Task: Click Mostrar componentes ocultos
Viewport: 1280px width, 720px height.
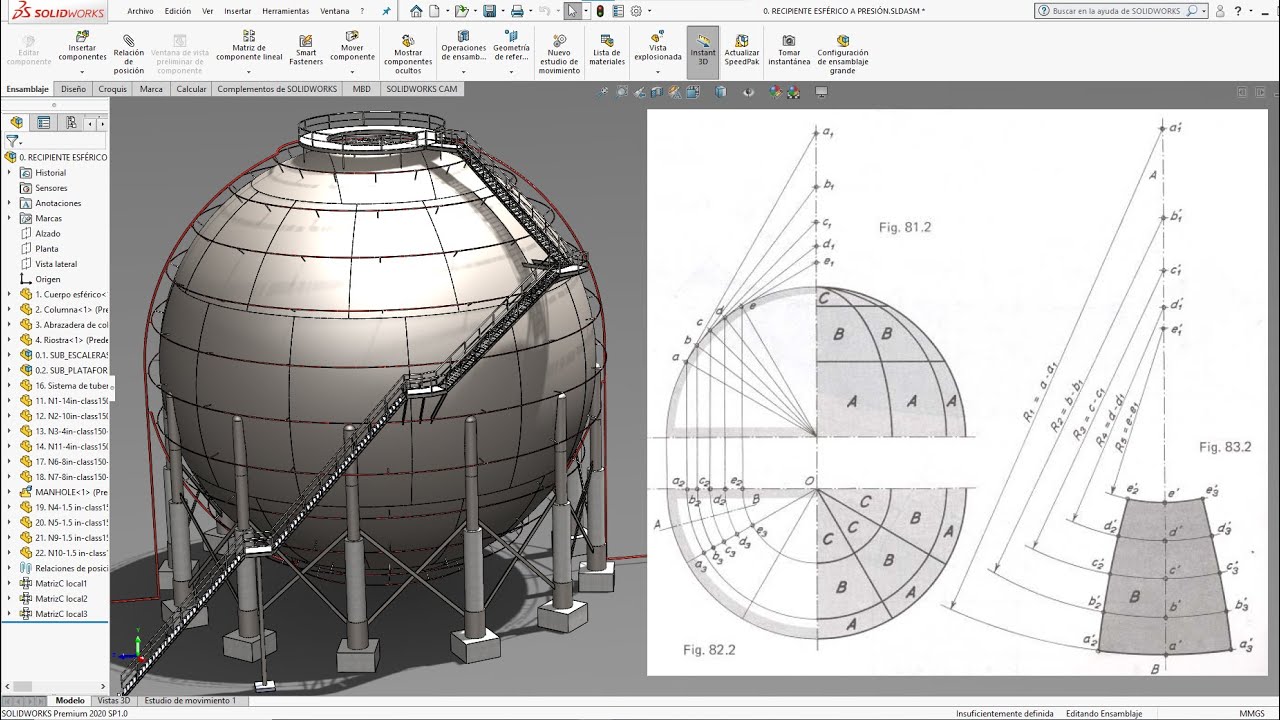Action: [408, 54]
